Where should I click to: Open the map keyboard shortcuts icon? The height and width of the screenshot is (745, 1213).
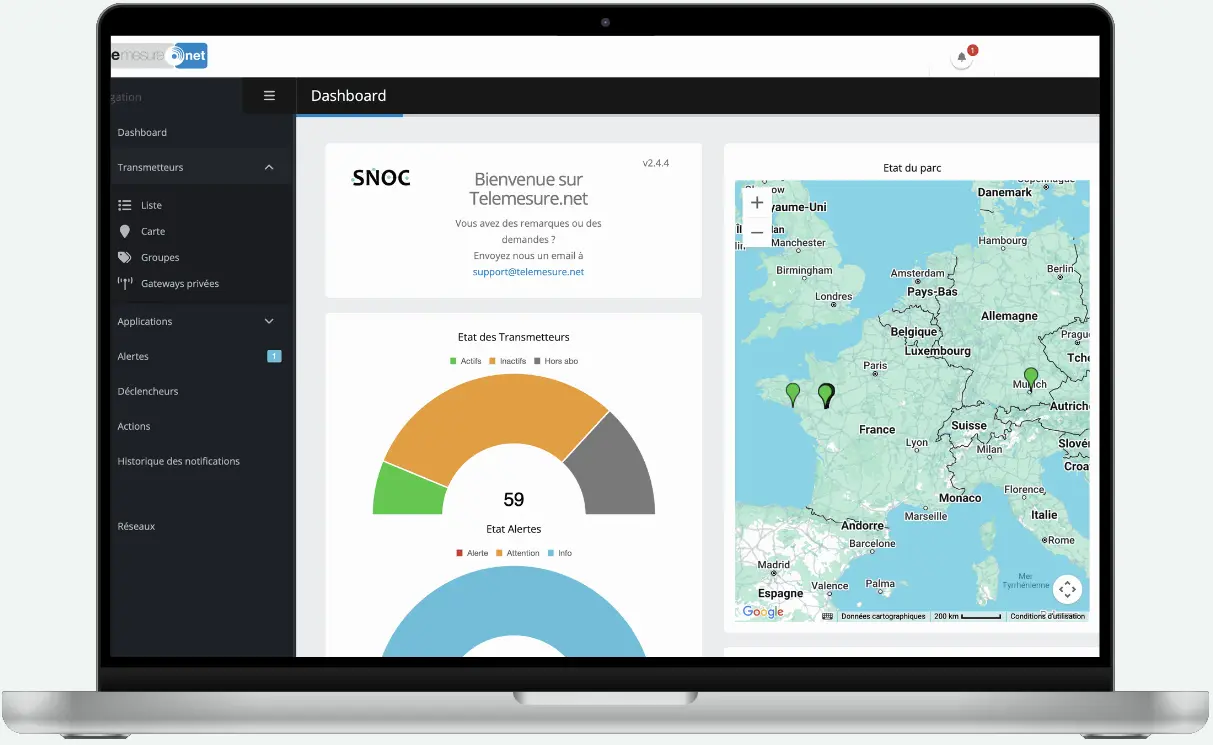pos(827,616)
